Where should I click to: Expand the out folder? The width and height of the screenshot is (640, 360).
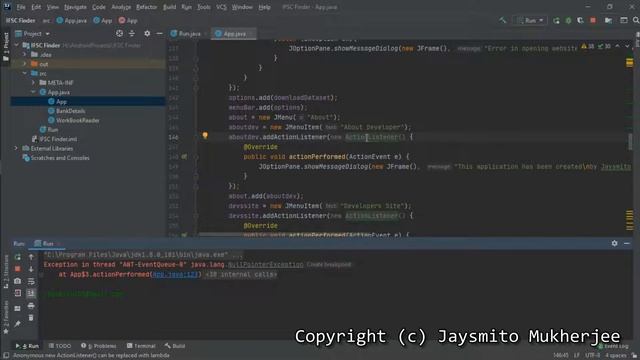[x=24, y=64]
